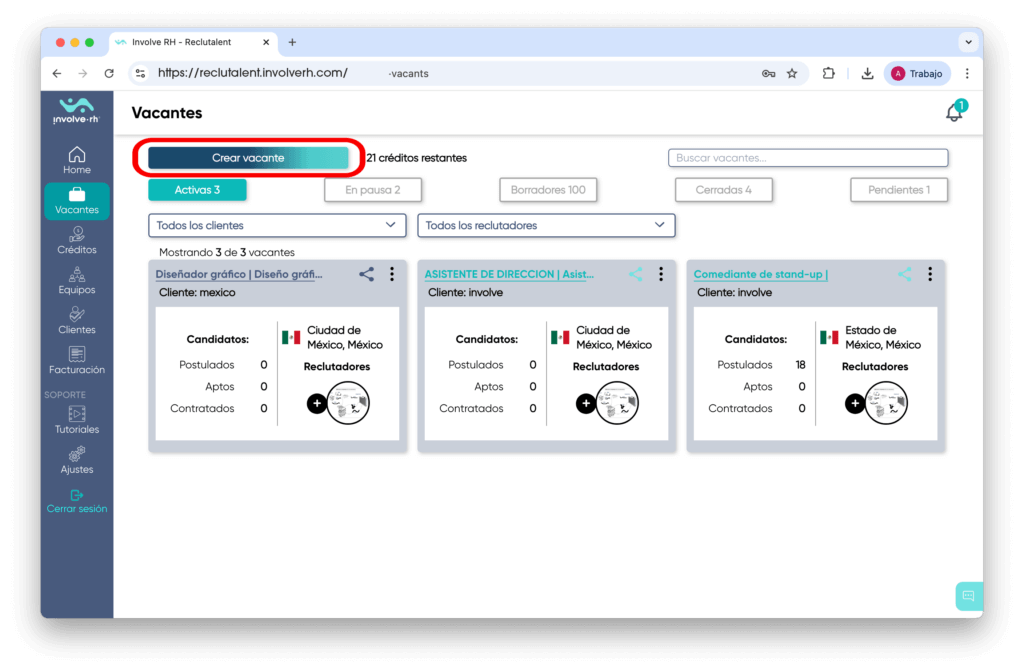The height and width of the screenshot is (672, 1024).
Task: Switch to the Borradores 100 tab
Action: coord(548,190)
